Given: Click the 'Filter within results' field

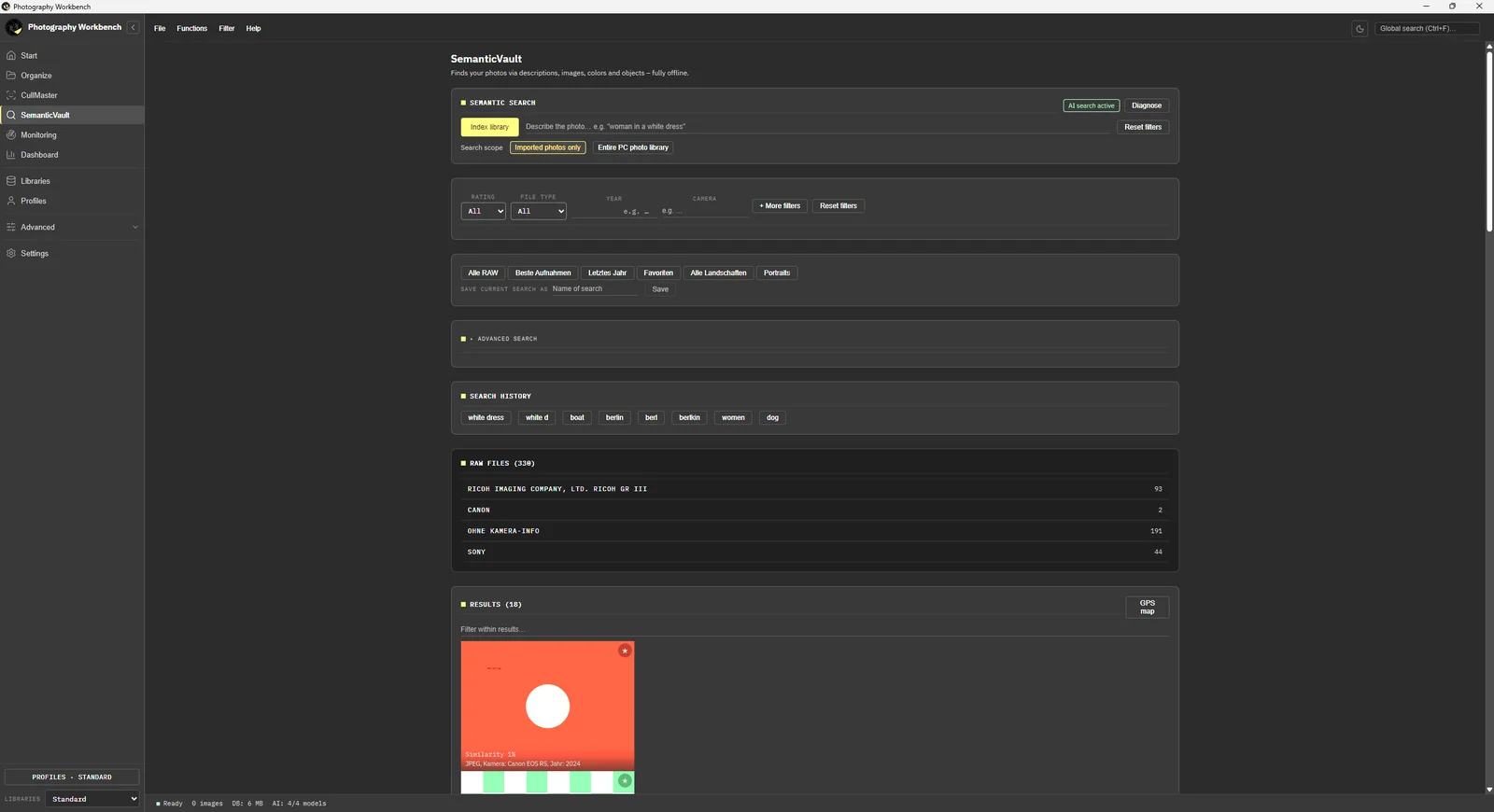Looking at the screenshot, I should click(x=814, y=630).
